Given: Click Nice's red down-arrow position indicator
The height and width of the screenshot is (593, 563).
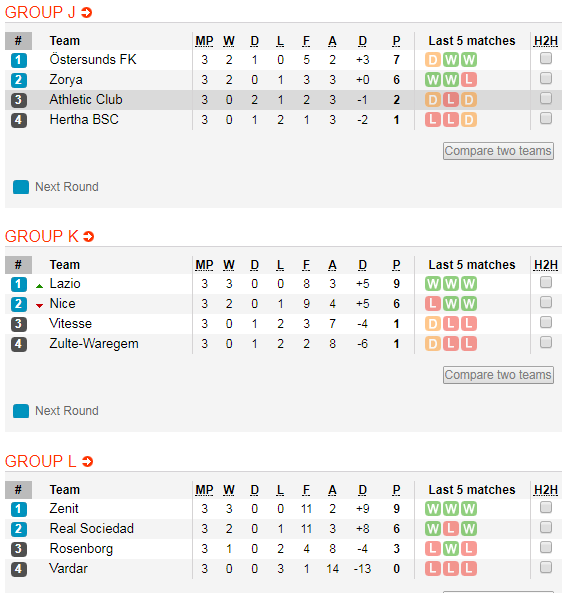Looking at the screenshot, I should click(39, 306).
